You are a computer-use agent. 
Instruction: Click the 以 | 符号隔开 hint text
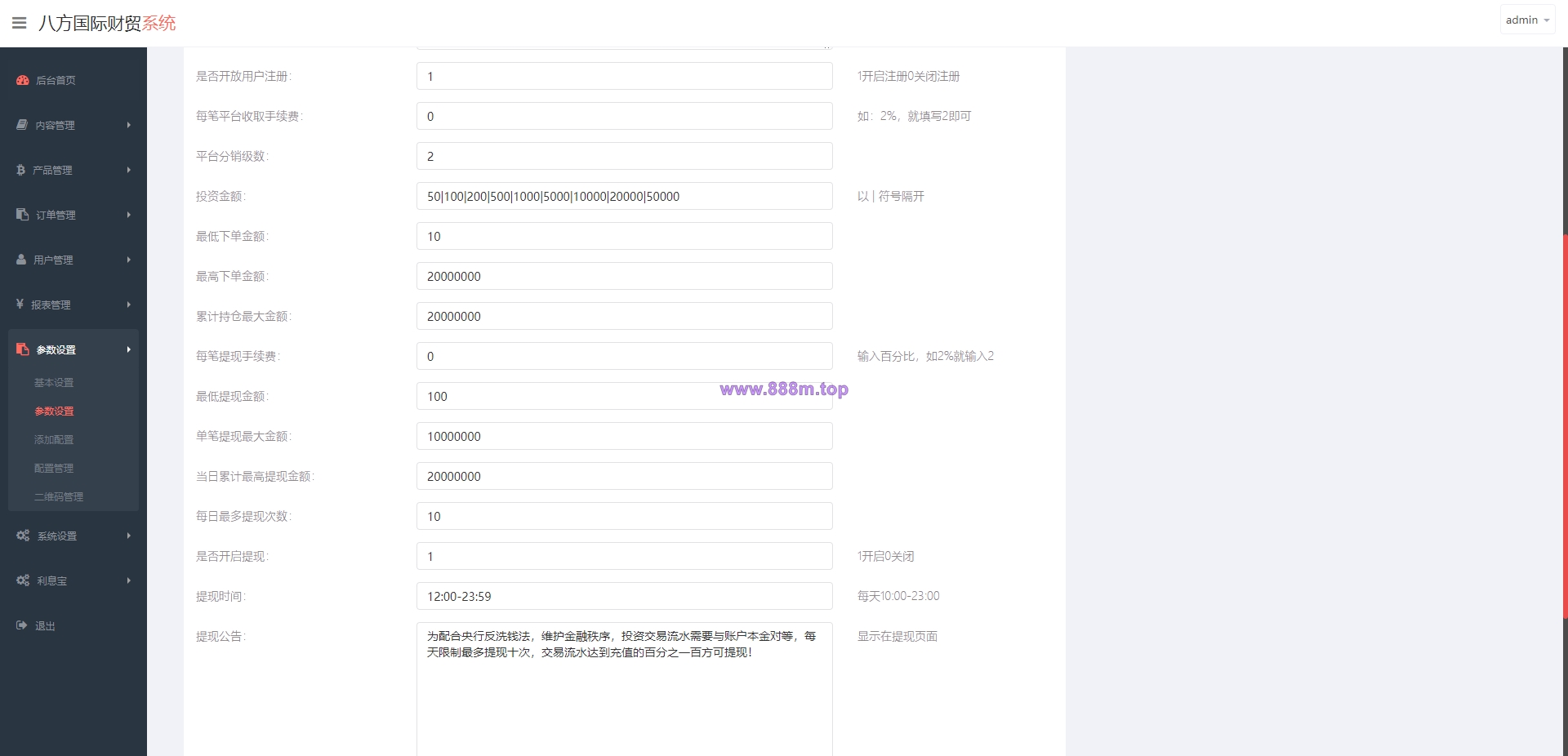[891, 196]
